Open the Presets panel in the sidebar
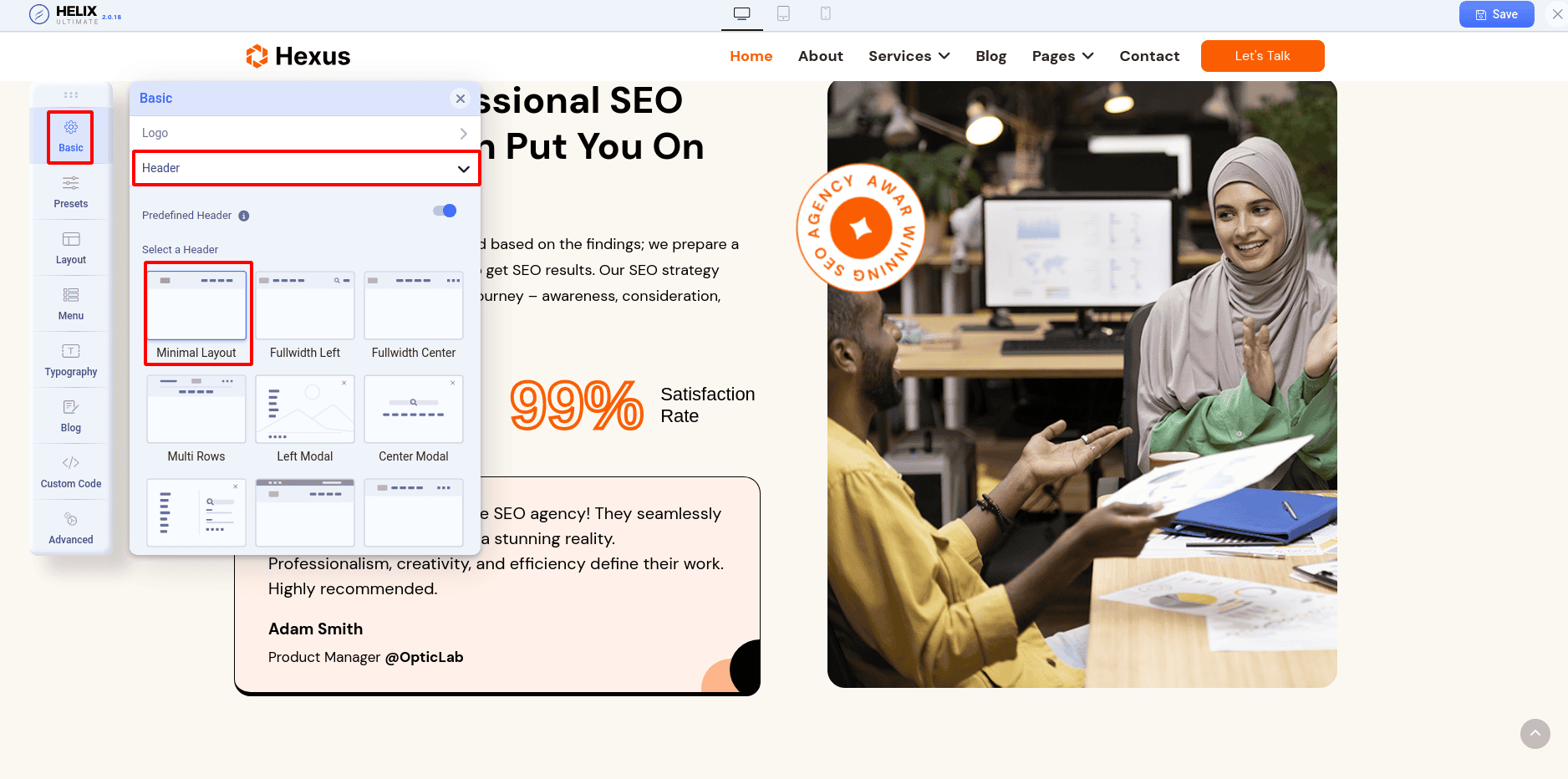 point(70,191)
